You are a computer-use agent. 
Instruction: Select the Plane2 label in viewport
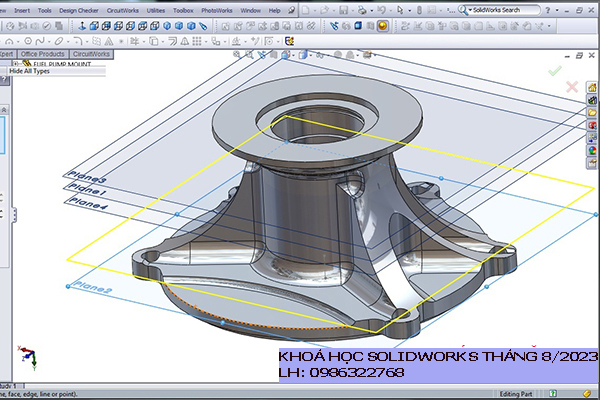tap(92, 287)
